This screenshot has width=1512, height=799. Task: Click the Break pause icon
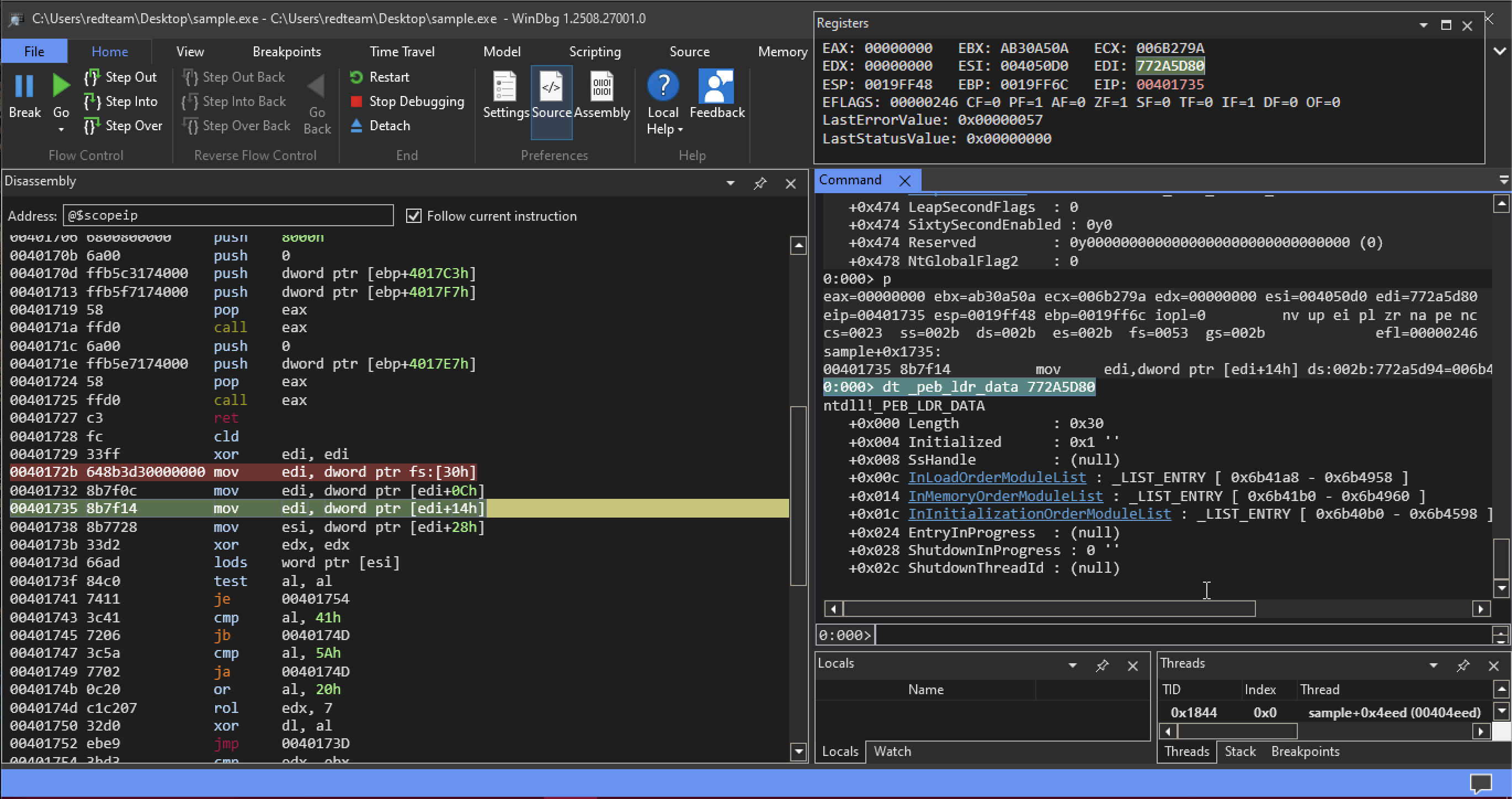(24, 86)
